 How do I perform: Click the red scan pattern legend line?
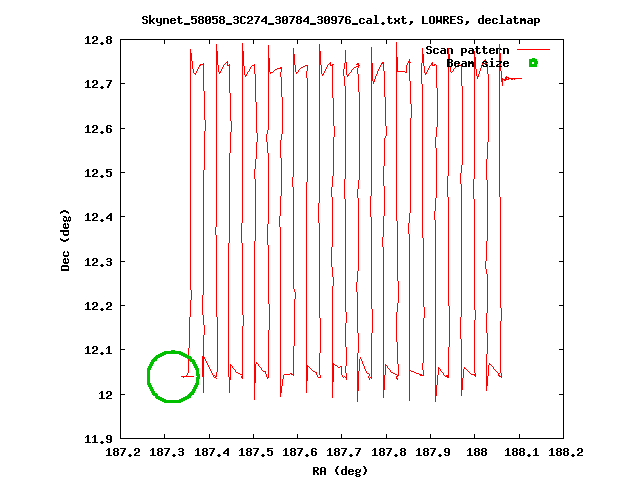click(x=533, y=50)
